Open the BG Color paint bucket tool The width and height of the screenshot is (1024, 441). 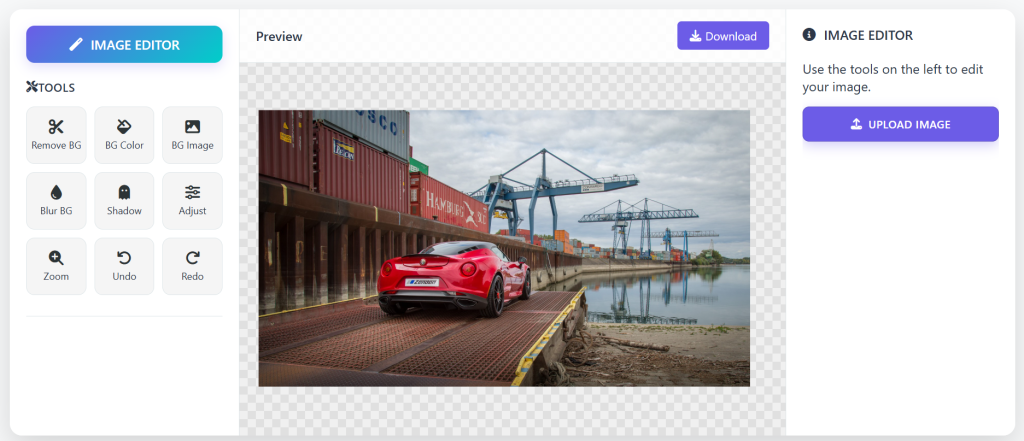(124, 135)
